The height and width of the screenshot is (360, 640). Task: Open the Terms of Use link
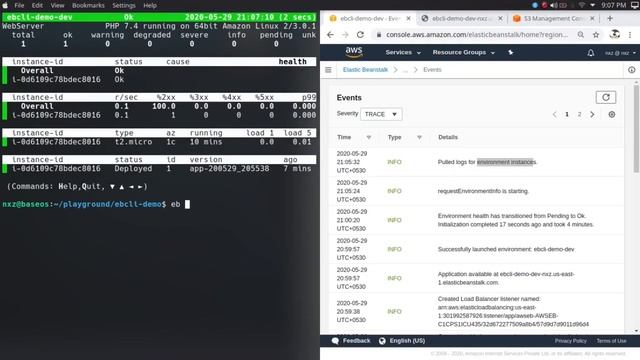611,341
